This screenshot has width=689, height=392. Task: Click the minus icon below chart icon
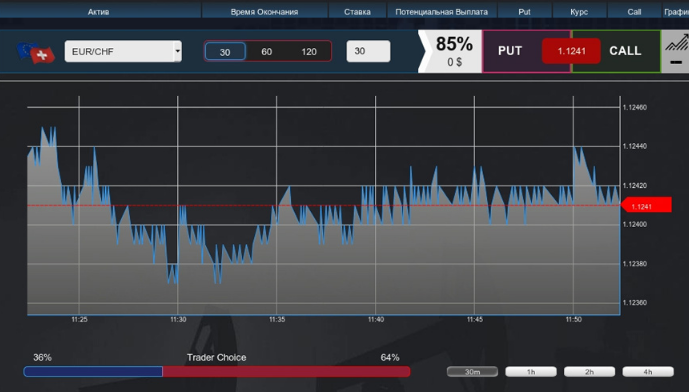676,62
